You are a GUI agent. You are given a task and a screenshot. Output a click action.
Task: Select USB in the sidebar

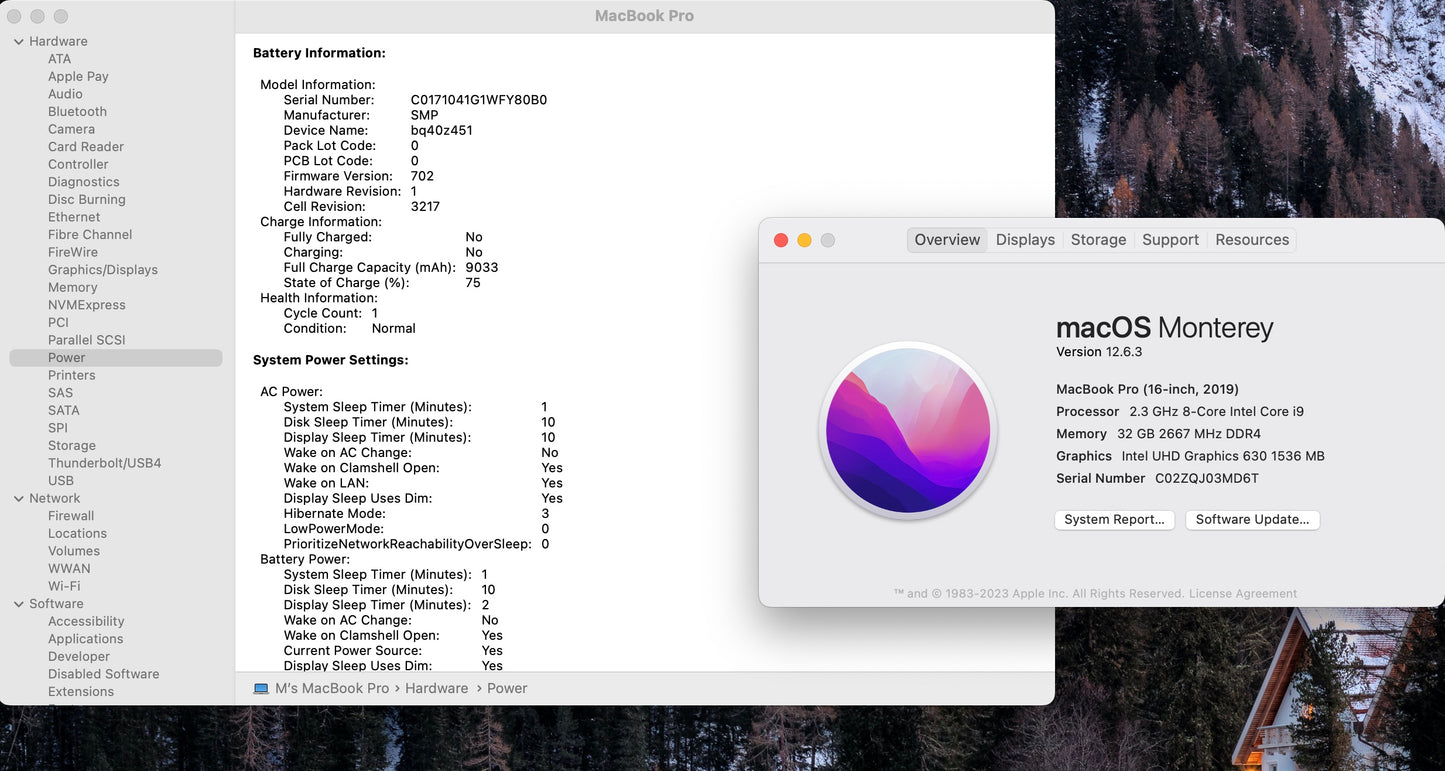click(61, 481)
